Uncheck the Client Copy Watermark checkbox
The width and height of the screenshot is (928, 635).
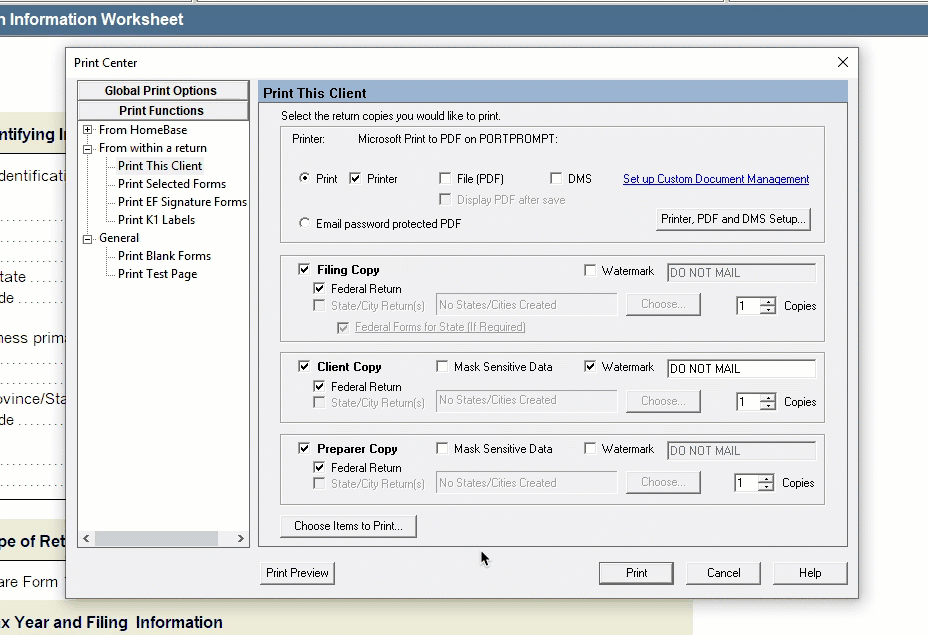pyautogui.click(x=590, y=367)
